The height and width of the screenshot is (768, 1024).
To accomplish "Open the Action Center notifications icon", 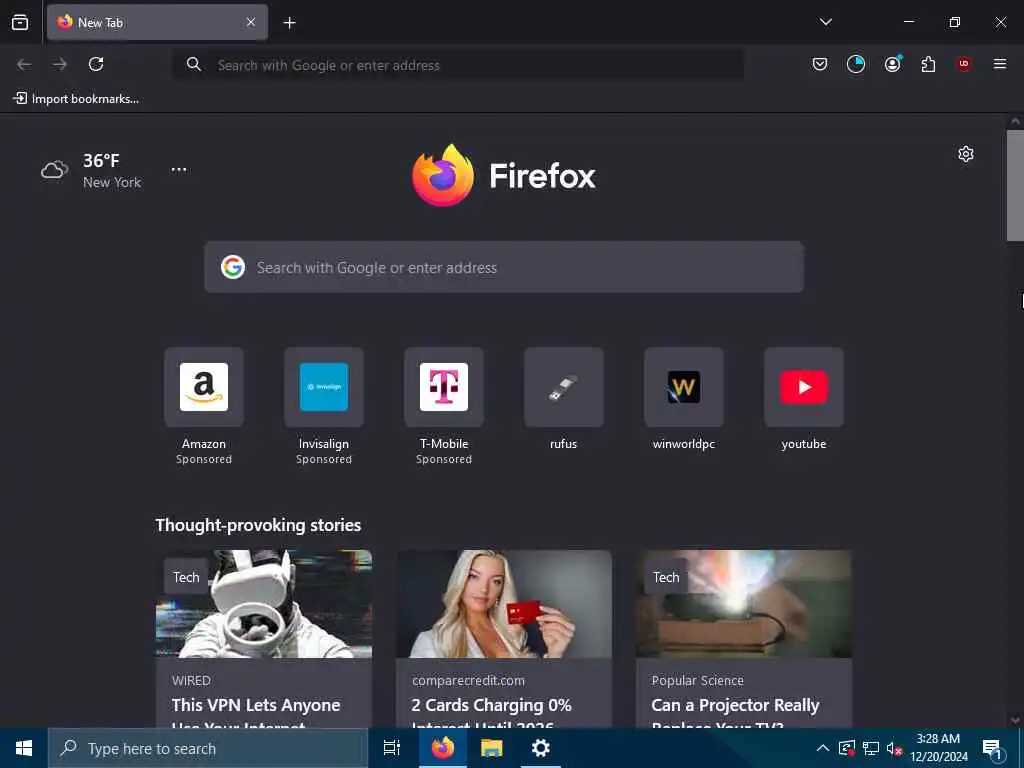I will [x=993, y=748].
